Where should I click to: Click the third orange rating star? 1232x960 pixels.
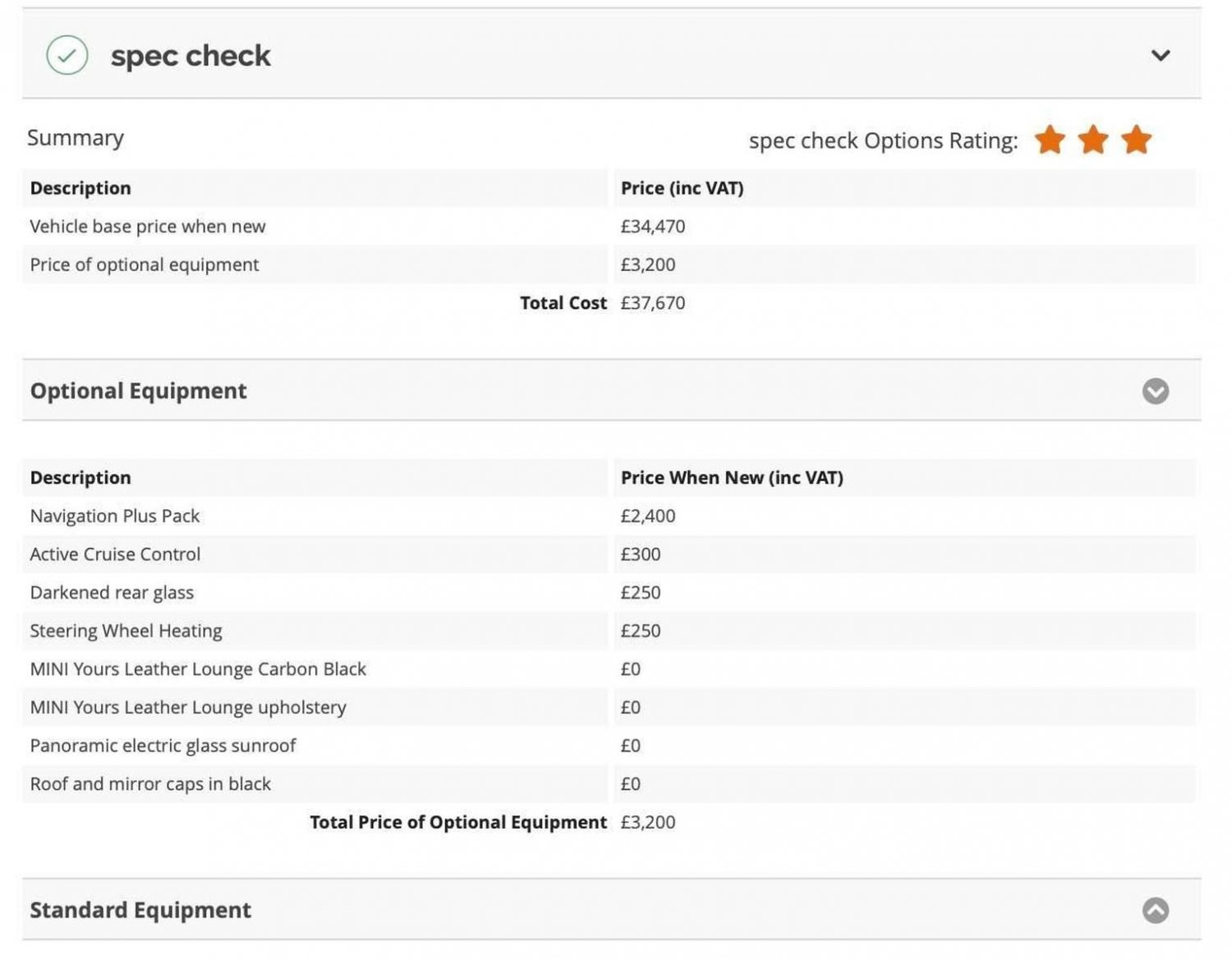(x=1137, y=140)
